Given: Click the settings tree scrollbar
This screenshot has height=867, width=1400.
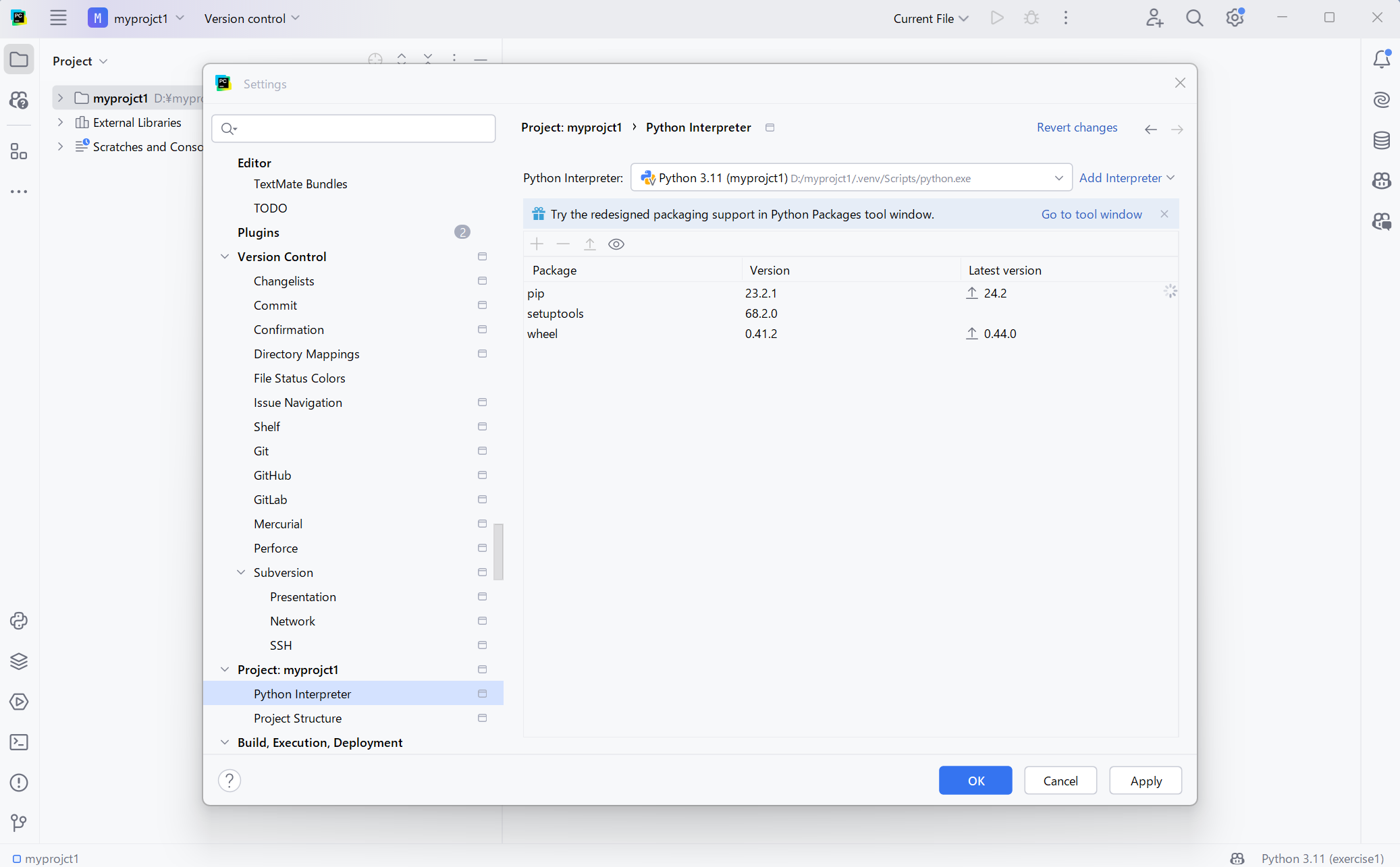Looking at the screenshot, I should [x=498, y=551].
